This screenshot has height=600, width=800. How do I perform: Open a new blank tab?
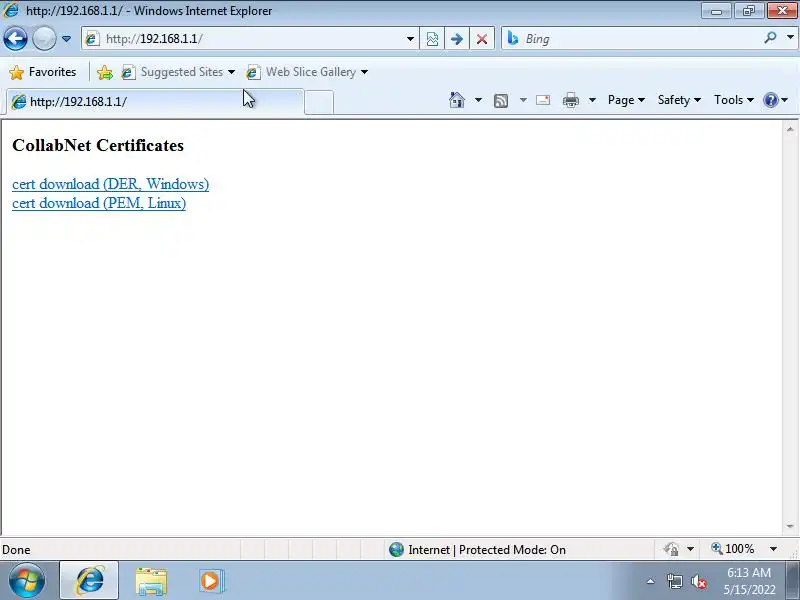coord(319,102)
